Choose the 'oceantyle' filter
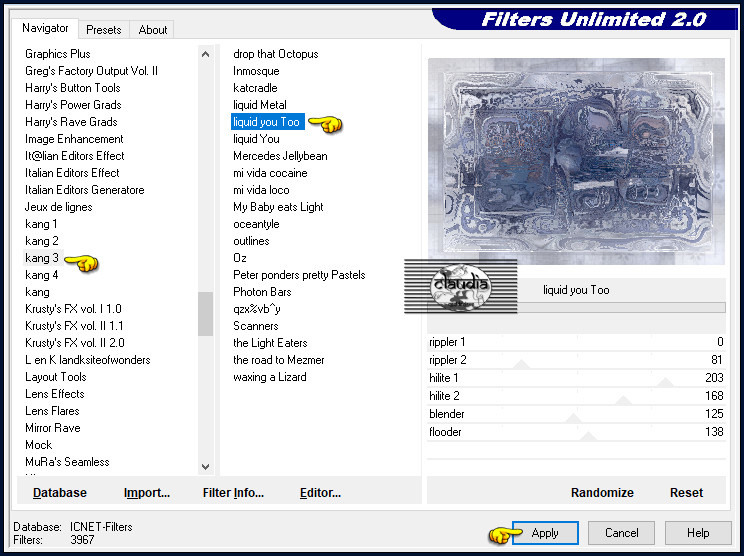The width and height of the screenshot is (744, 556). point(256,224)
